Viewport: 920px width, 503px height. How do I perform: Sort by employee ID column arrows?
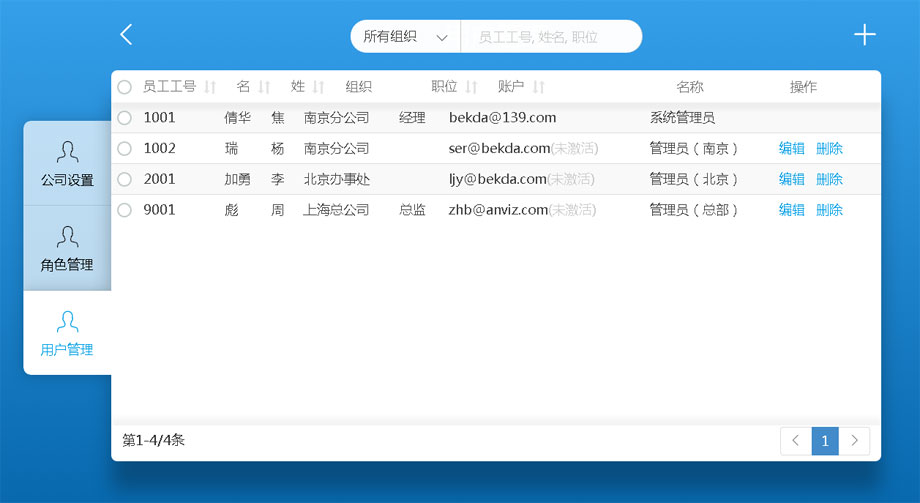pos(210,87)
